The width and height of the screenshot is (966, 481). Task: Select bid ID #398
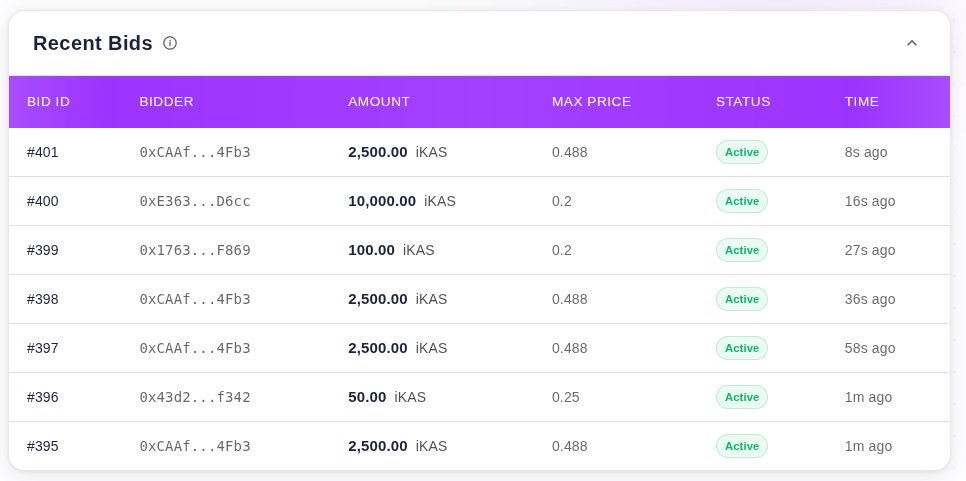(x=43, y=299)
